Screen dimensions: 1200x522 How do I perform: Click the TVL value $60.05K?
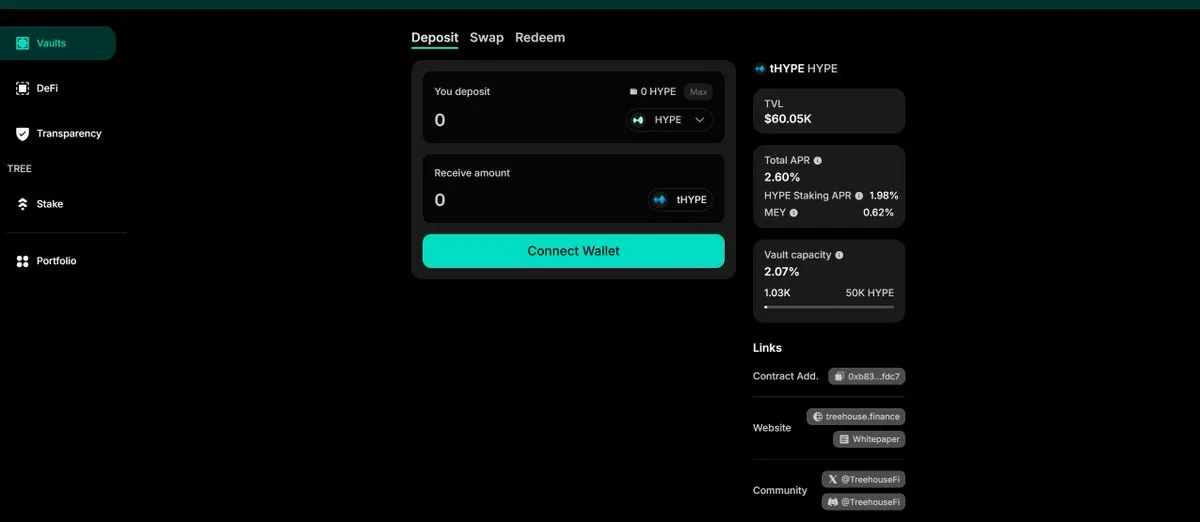tap(788, 119)
